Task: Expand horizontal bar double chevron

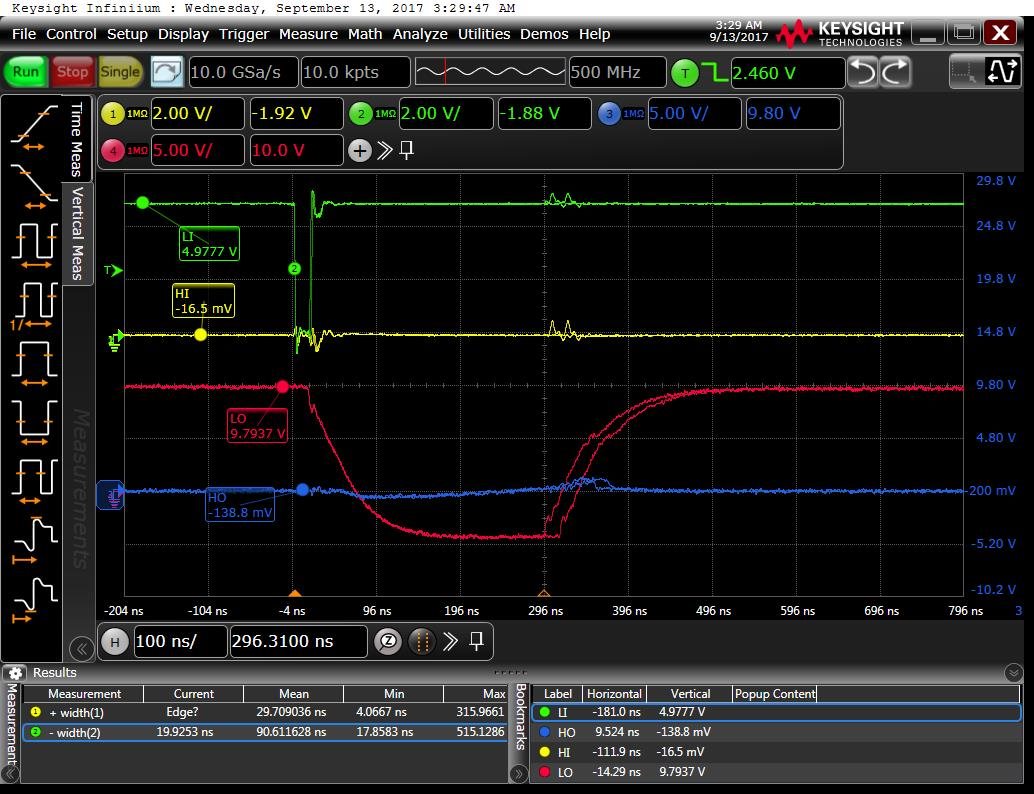Action: click(x=450, y=642)
